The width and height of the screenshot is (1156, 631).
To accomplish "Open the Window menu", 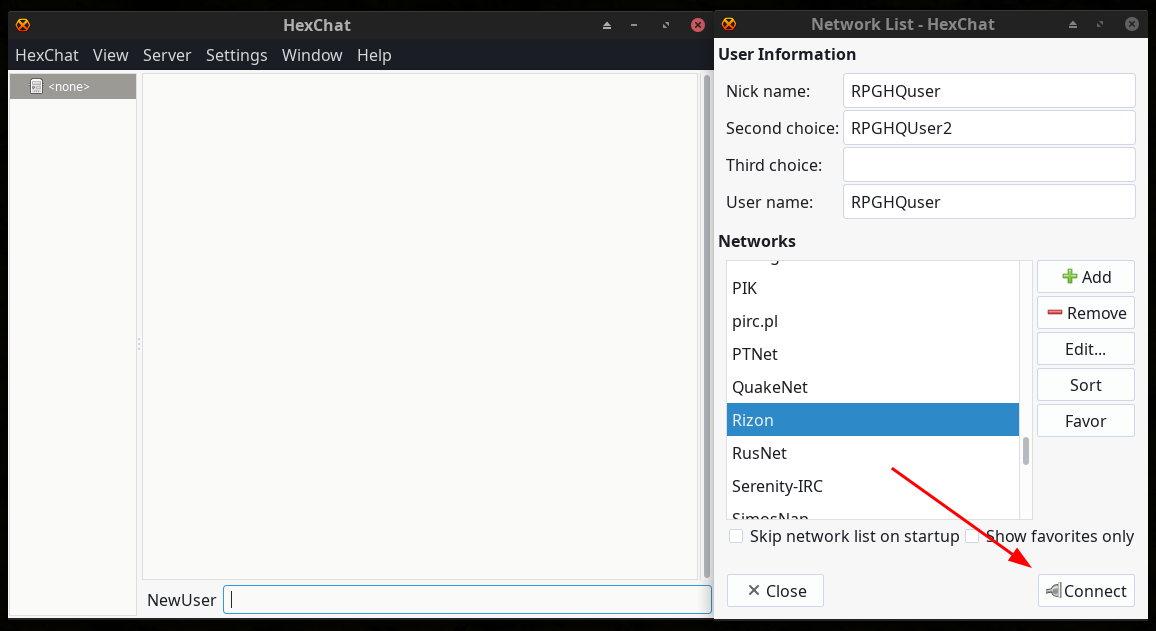I will point(312,55).
